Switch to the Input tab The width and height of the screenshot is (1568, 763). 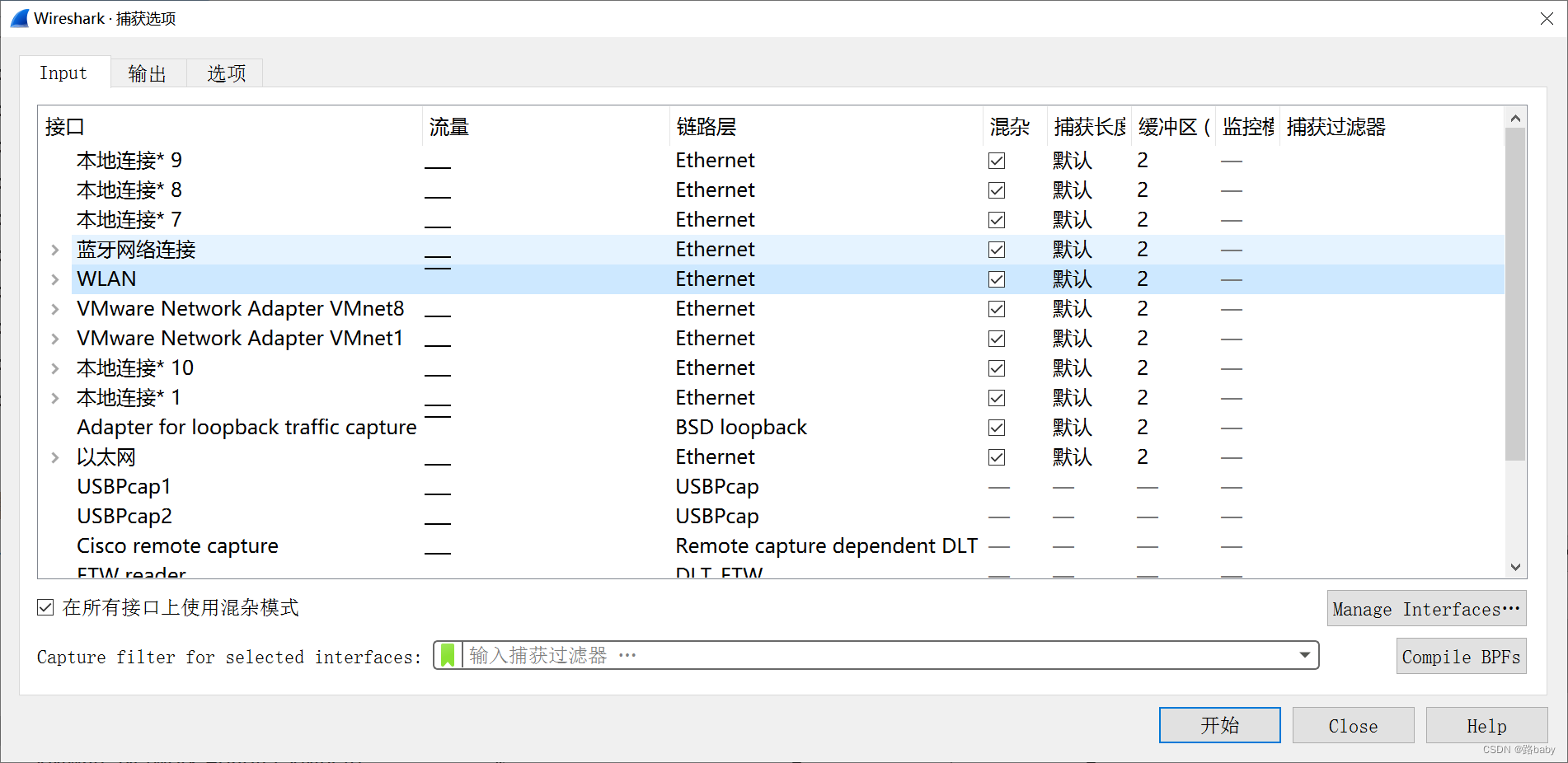tap(63, 73)
